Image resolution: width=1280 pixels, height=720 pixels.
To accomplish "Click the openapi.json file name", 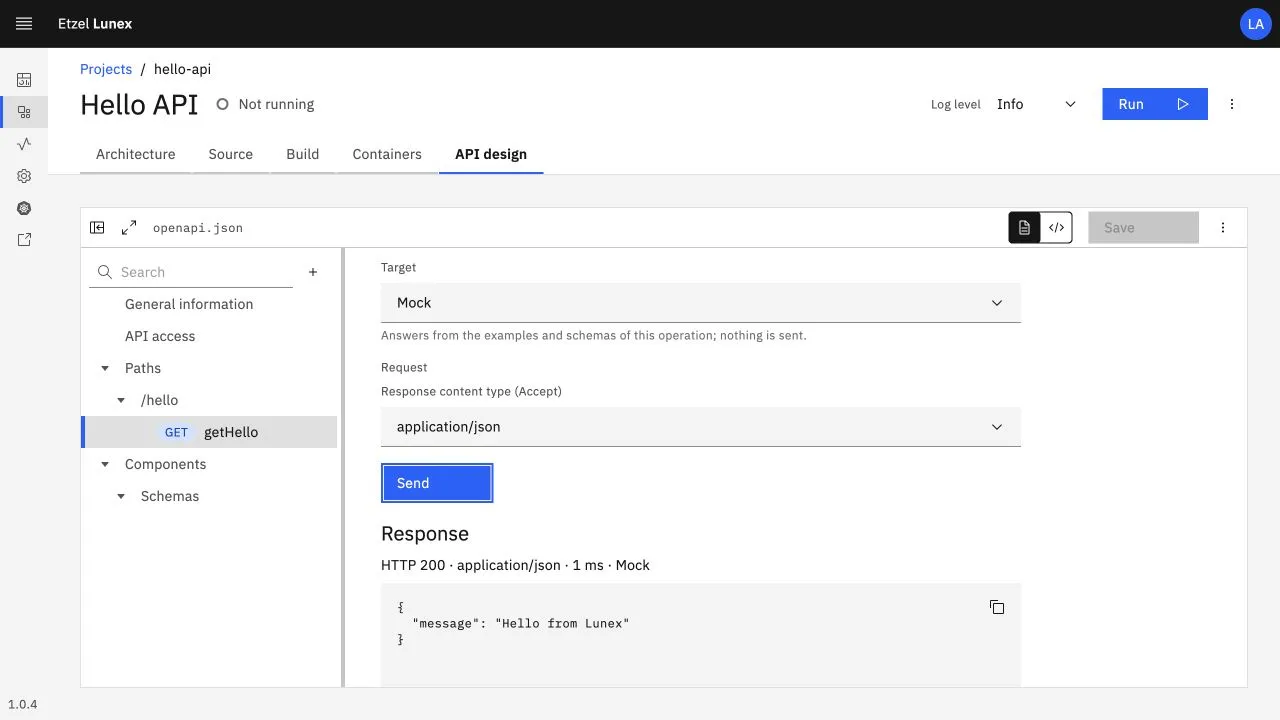I will pyautogui.click(x=198, y=228).
